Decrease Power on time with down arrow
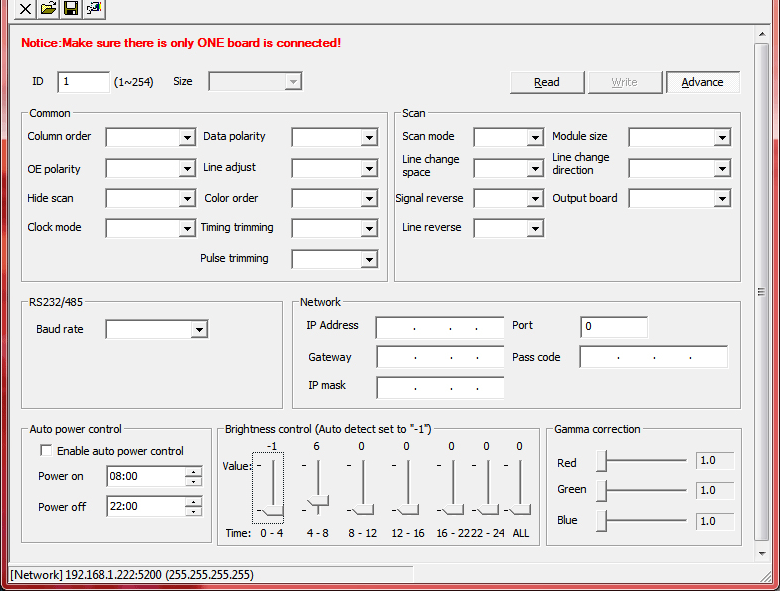Screen dimensions: 780x591 pos(194,482)
